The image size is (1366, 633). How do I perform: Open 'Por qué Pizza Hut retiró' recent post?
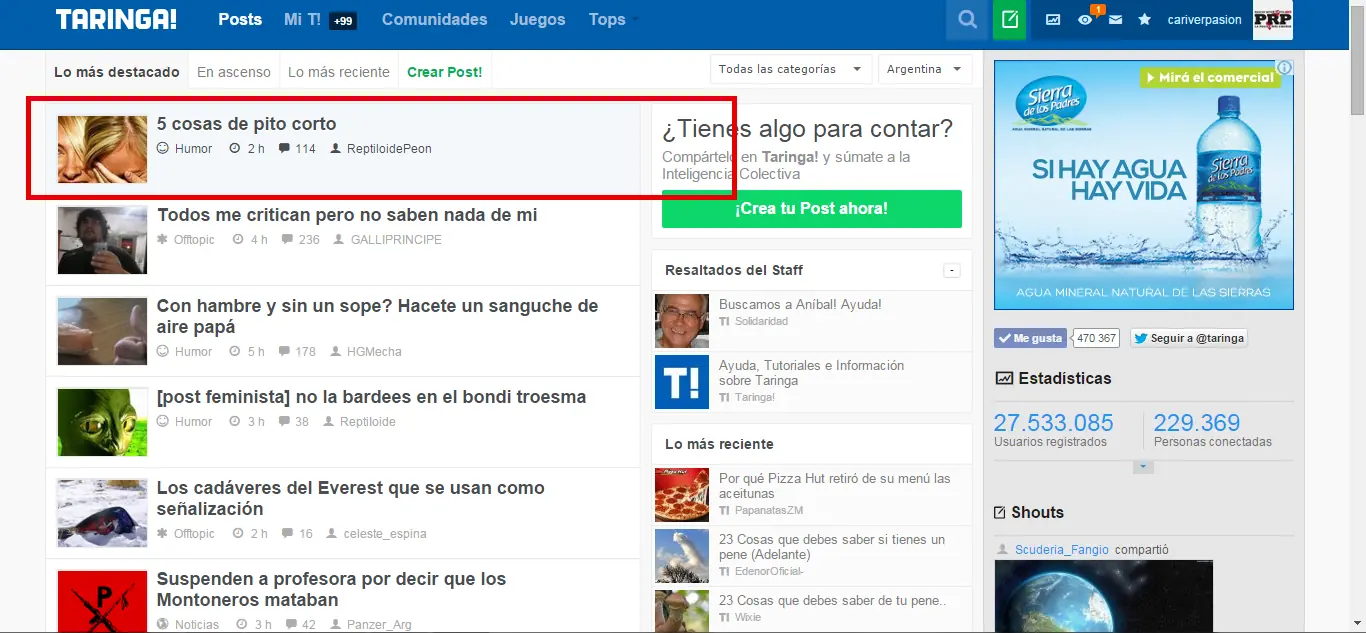(x=835, y=486)
